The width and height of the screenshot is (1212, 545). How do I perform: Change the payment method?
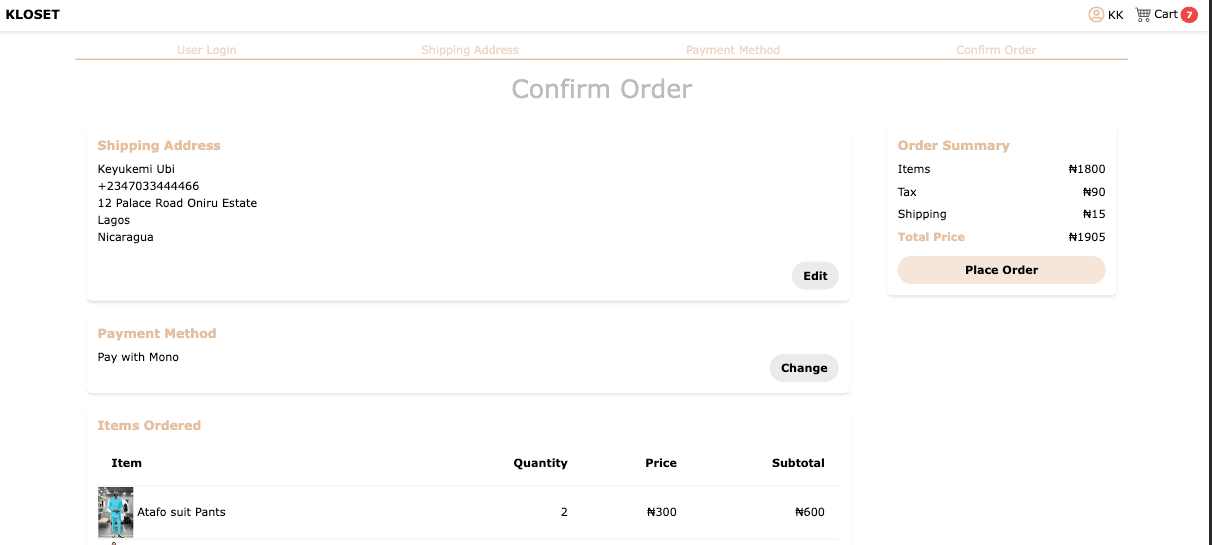[x=804, y=368]
